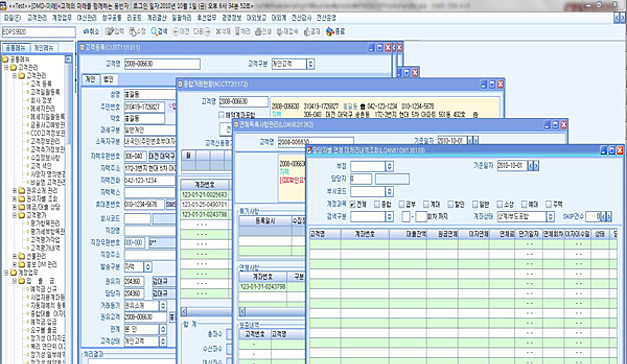Click the EDPS9920 screen code input field
Viewport: 627px width, 364px height.
[38, 32]
